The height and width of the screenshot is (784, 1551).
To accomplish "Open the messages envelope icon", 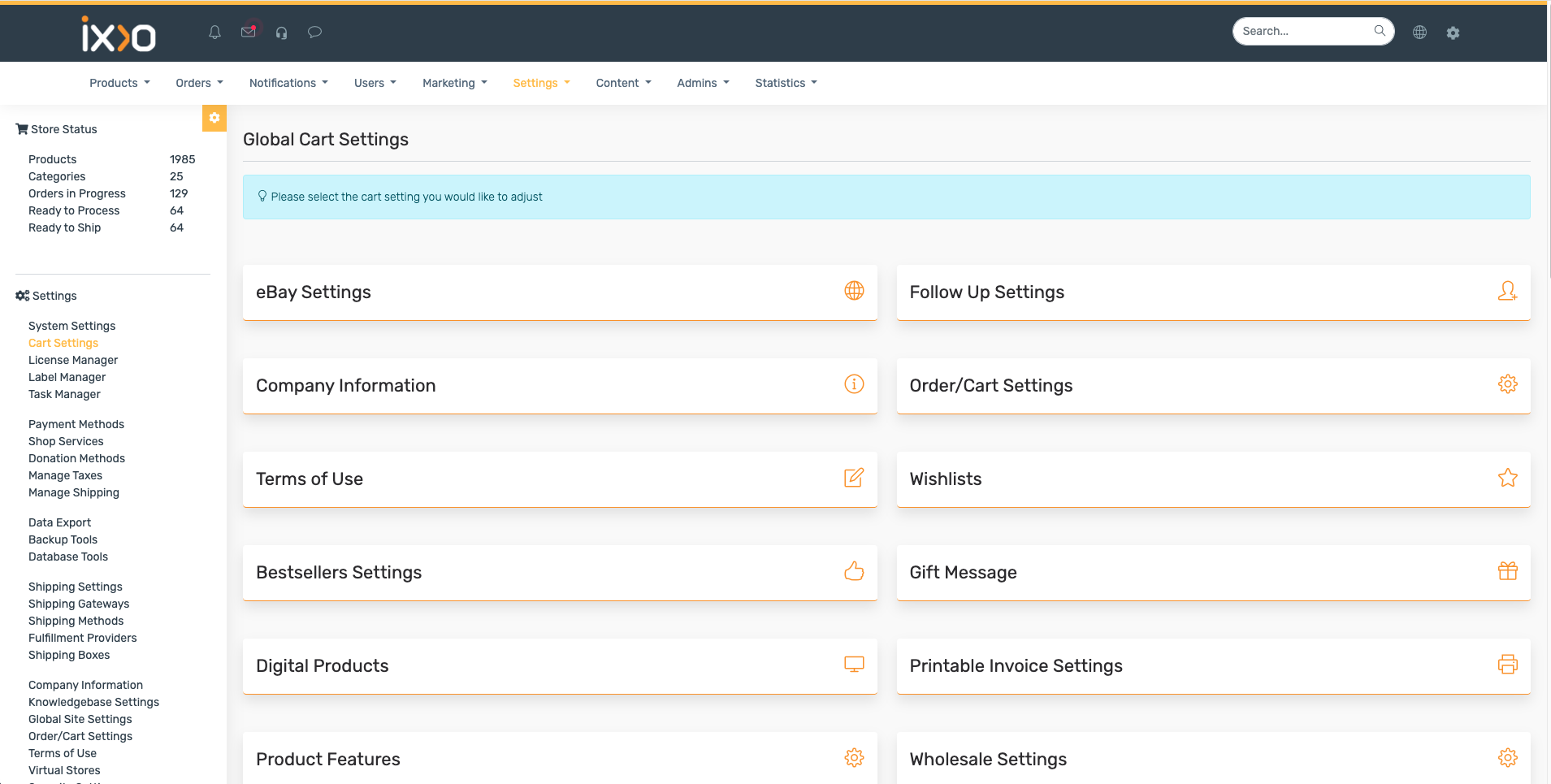I will pos(249,32).
